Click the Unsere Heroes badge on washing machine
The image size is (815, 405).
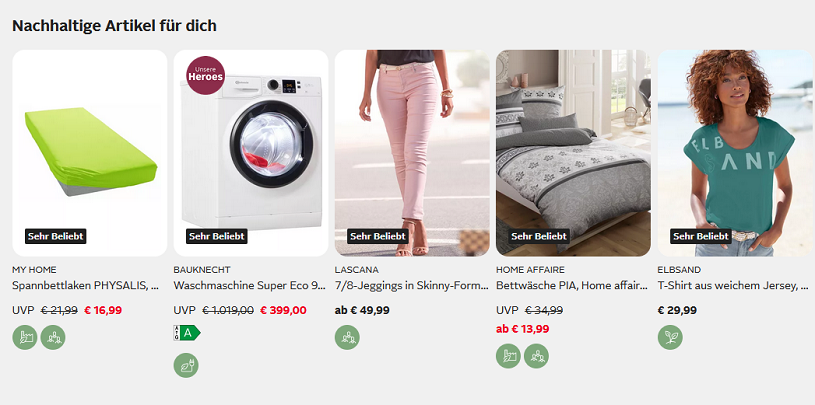pos(206,75)
